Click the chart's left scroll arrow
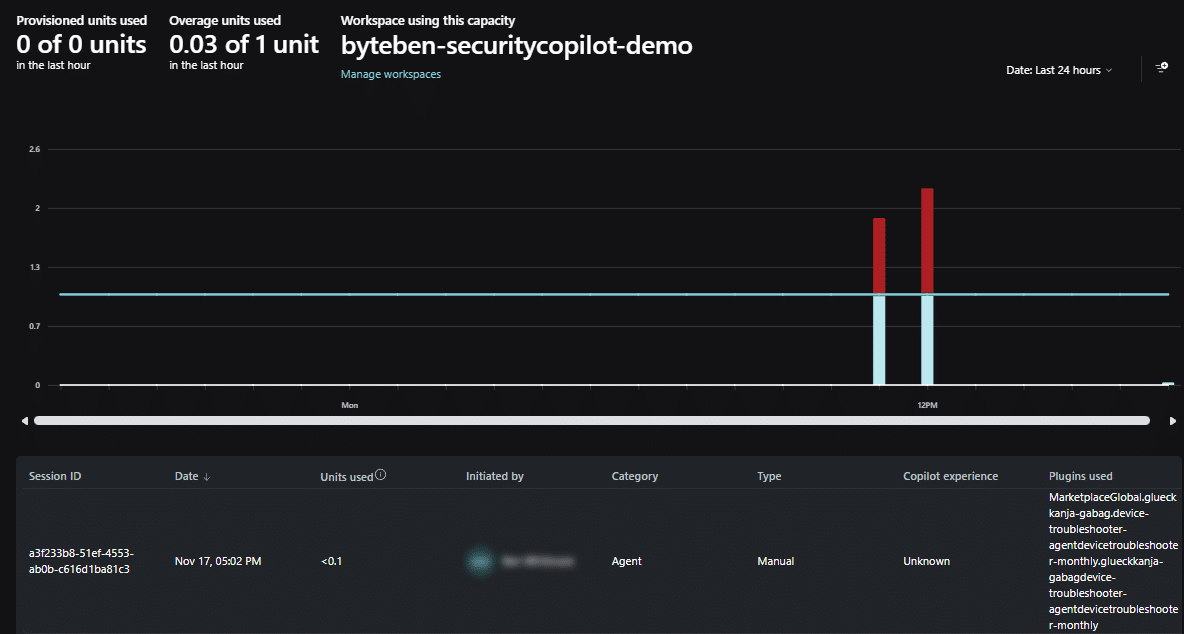The height and width of the screenshot is (634, 1184). pos(25,421)
